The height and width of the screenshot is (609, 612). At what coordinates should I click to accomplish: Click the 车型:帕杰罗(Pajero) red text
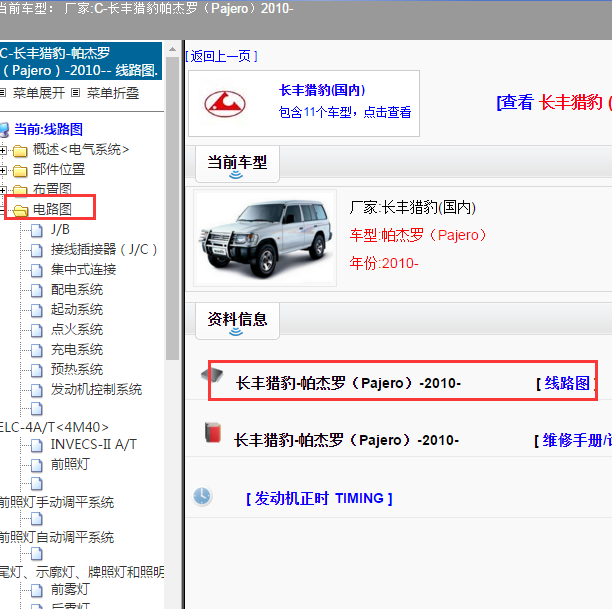click(418, 235)
